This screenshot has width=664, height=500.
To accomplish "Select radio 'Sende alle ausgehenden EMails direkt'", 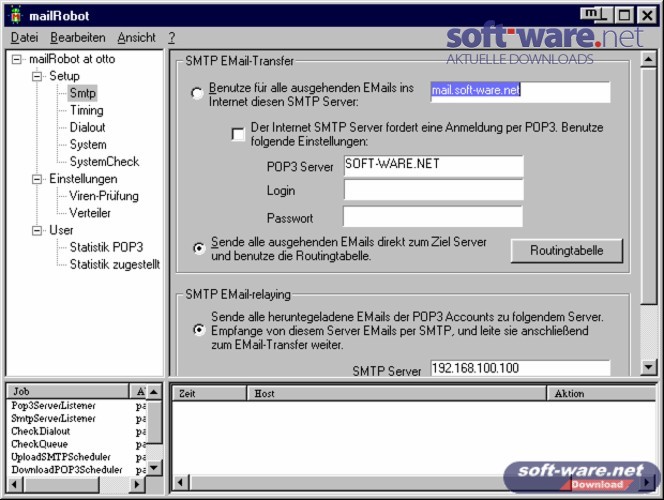I will 199,248.
